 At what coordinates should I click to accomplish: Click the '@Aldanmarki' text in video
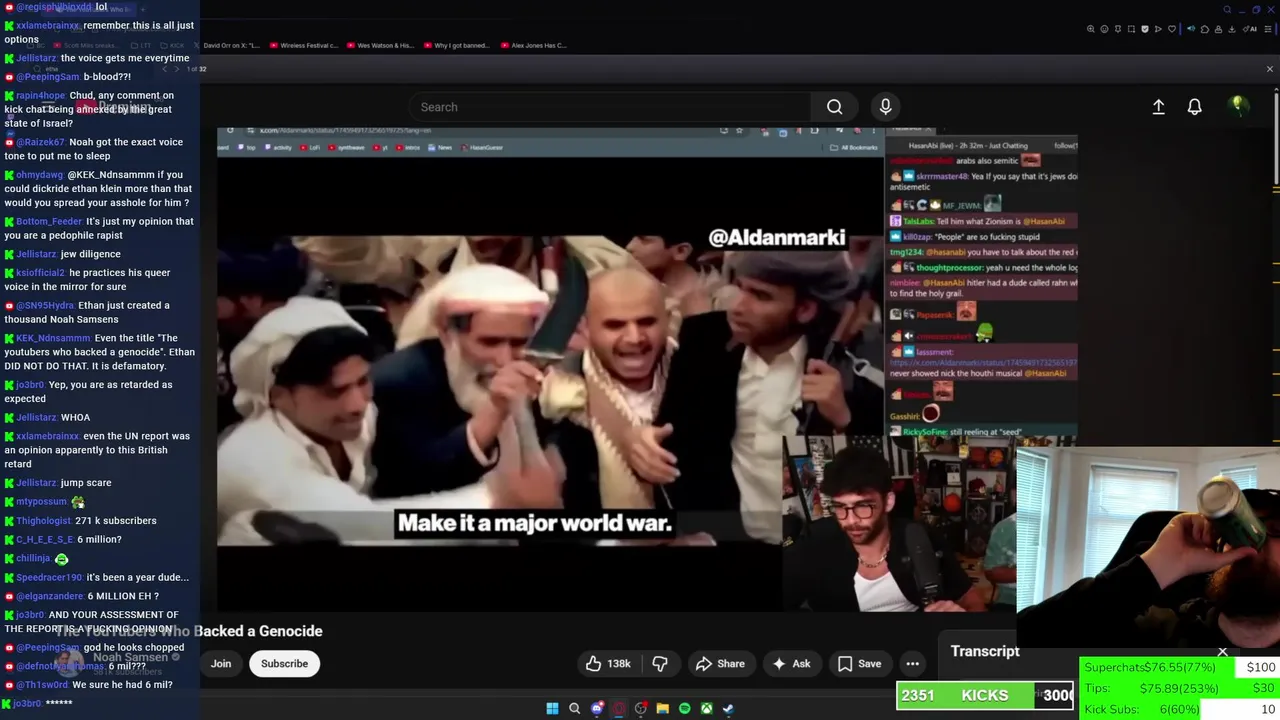click(777, 238)
